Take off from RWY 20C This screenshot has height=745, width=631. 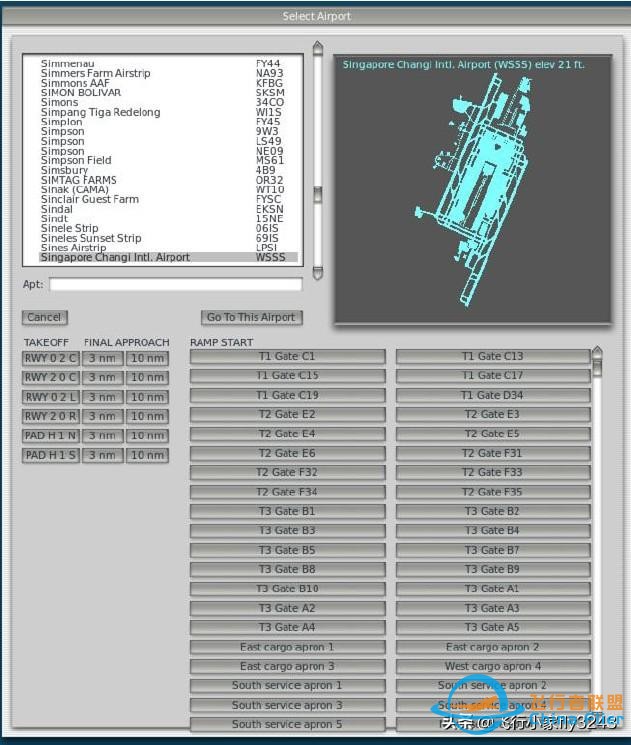click(x=50, y=377)
